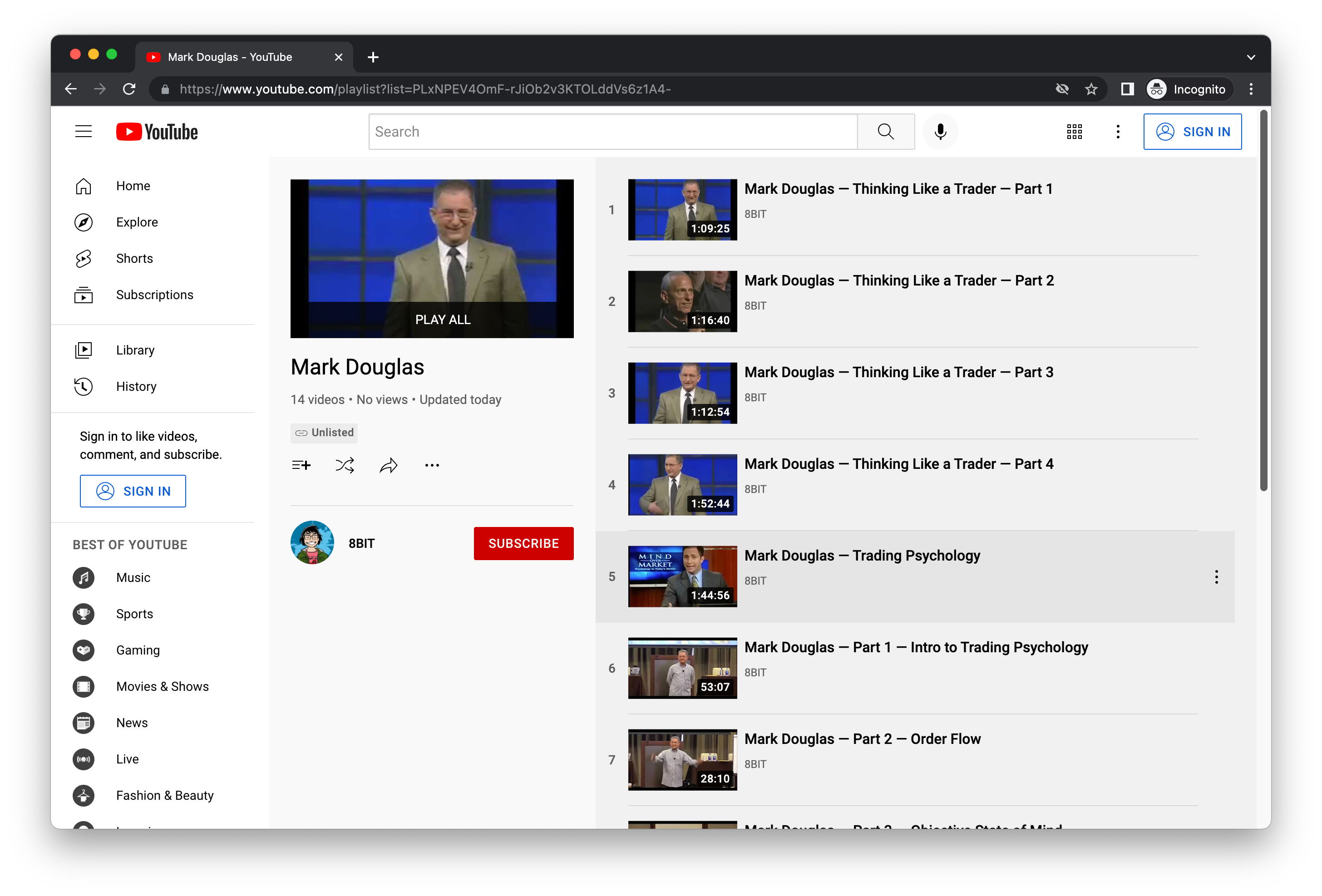Click into the YouTube Search field
Screen dimensions: 1322x896
point(612,132)
